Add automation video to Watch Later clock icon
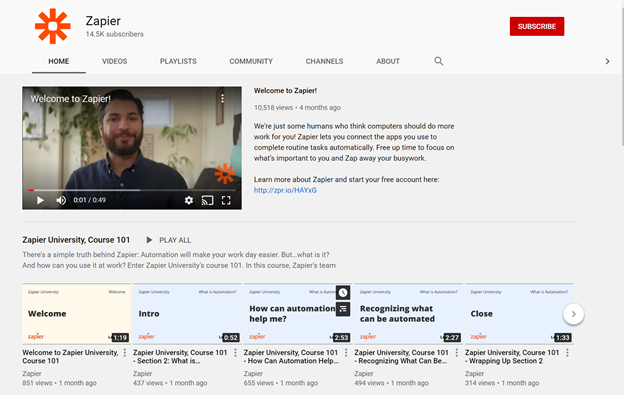 click(x=343, y=293)
